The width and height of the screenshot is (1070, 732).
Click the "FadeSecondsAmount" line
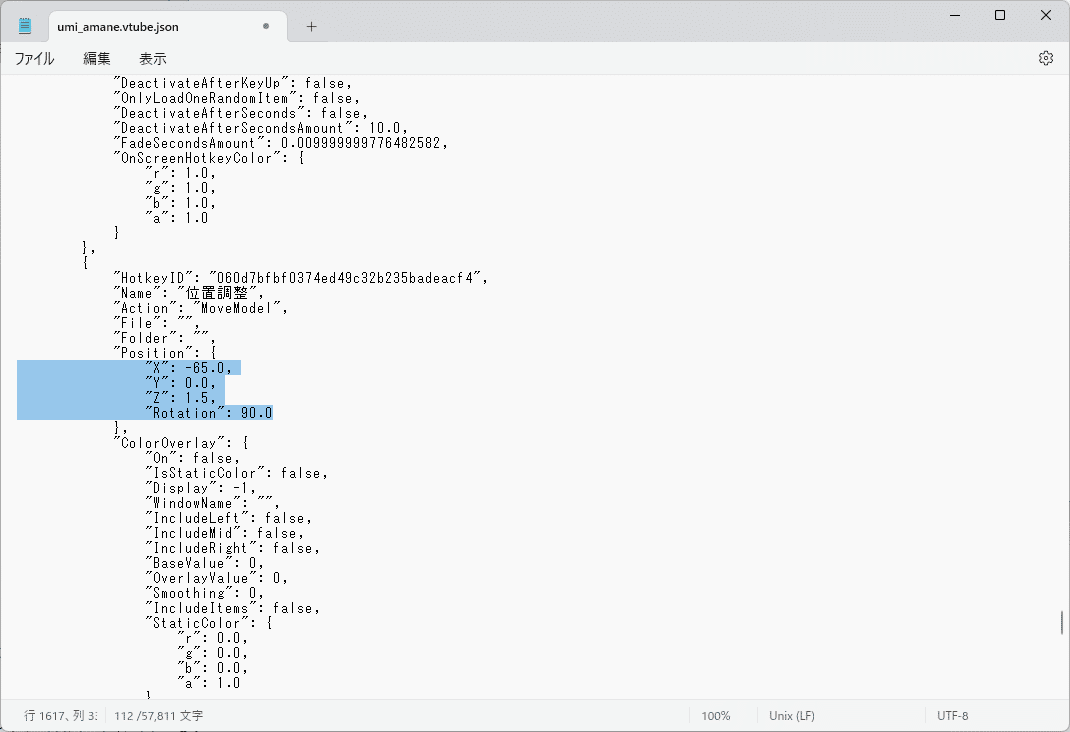pos(280,143)
